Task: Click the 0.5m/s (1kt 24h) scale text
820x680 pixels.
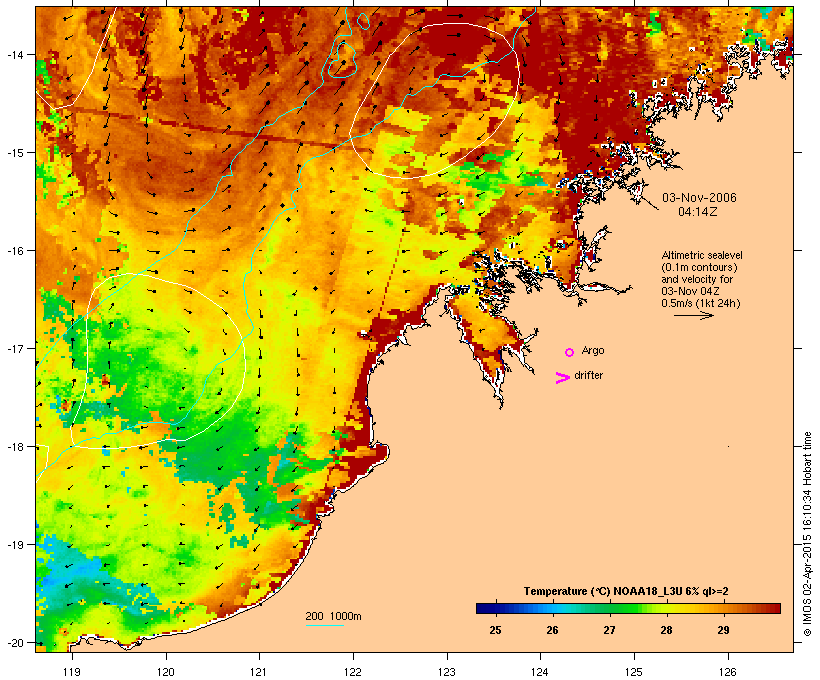Action: click(x=701, y=303)
